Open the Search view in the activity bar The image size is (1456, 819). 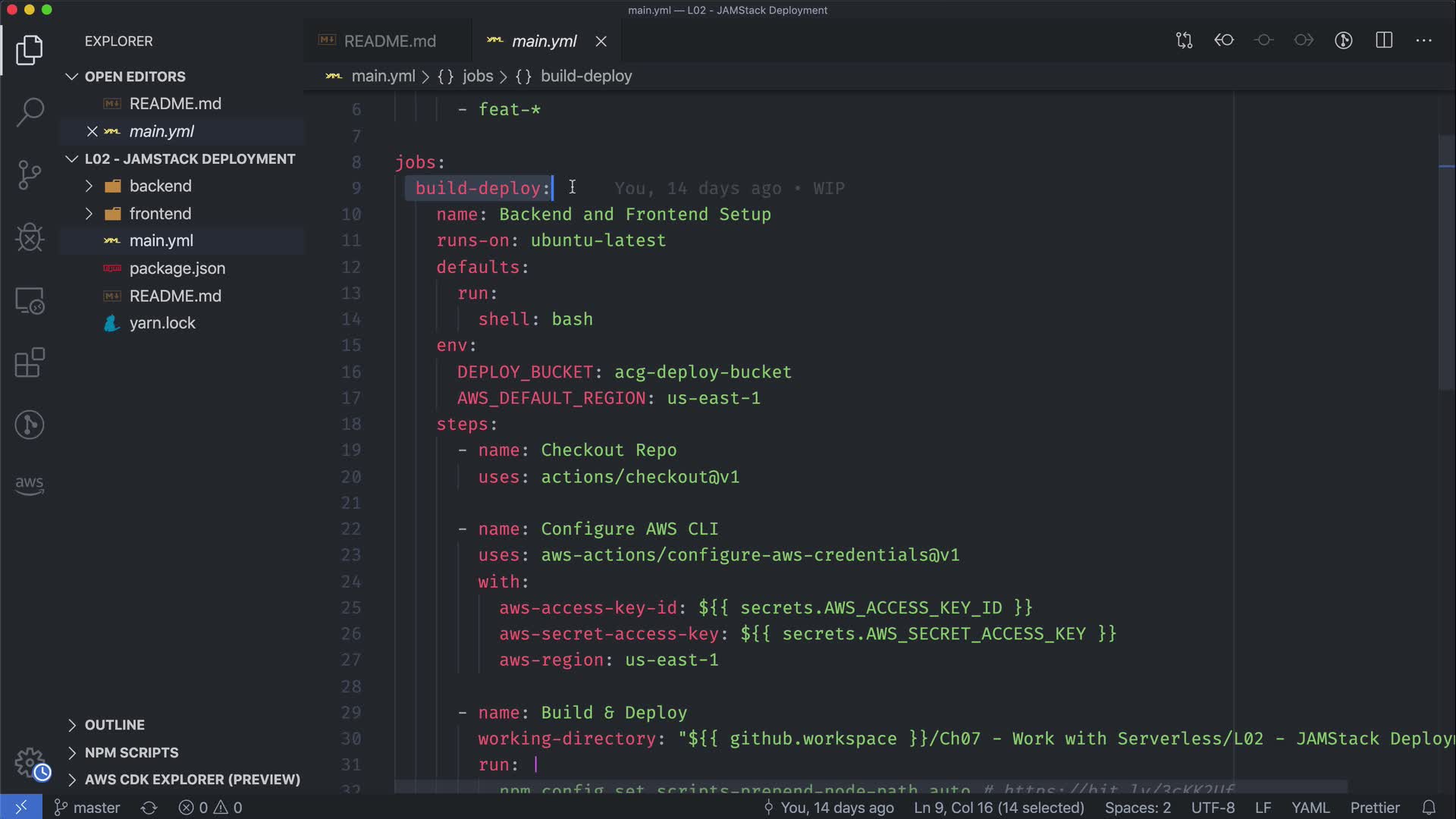30,111
